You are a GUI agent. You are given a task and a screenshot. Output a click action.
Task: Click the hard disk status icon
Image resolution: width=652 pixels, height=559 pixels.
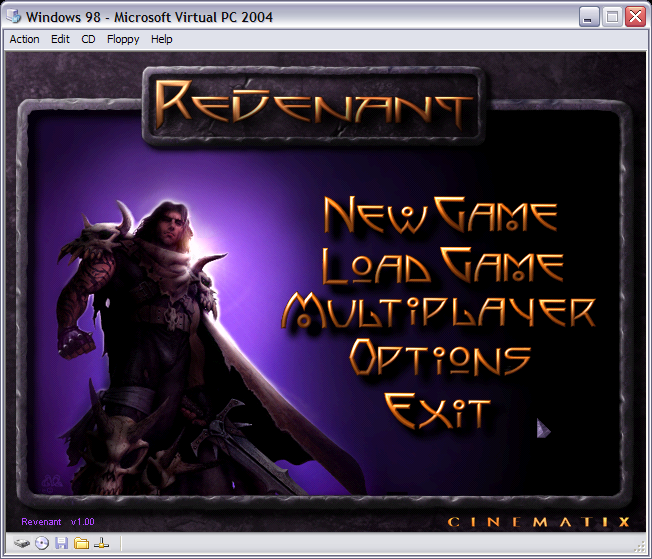[x=22, y=543]
